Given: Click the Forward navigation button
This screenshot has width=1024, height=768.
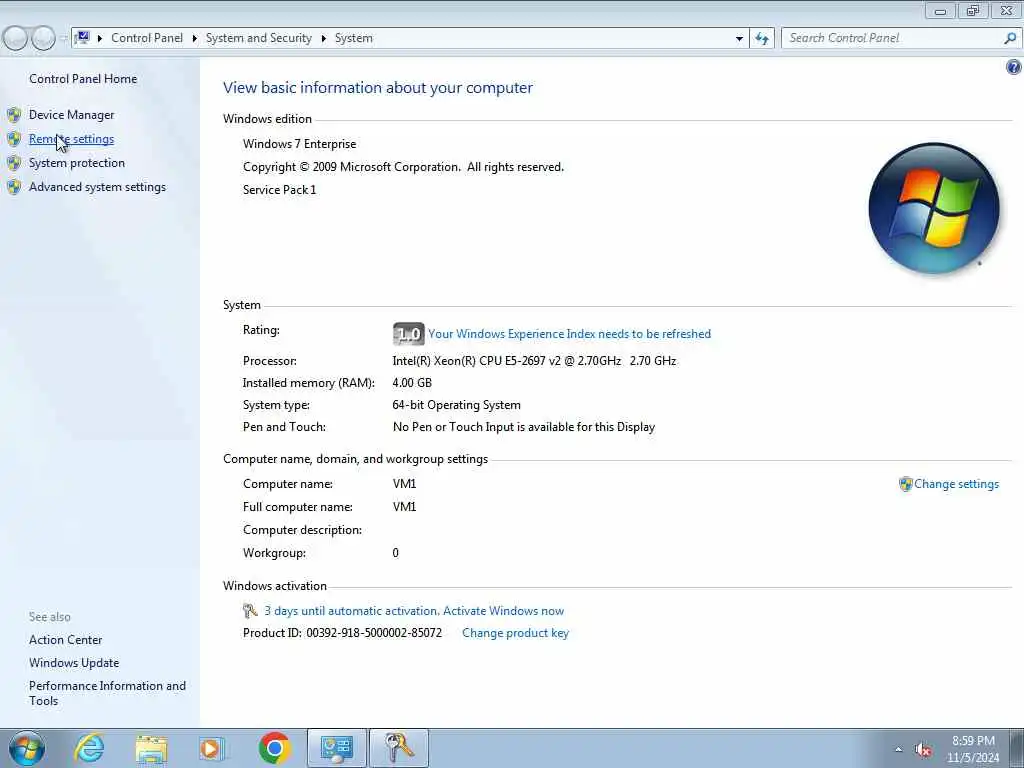Looking at the screenshot, I should [x=43, y=39].
